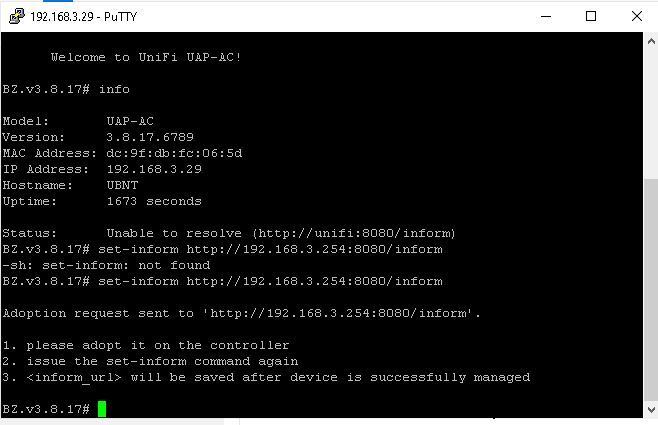Click the terminal scrollbar thumb

pyautogui.click(x=651, y=289)
